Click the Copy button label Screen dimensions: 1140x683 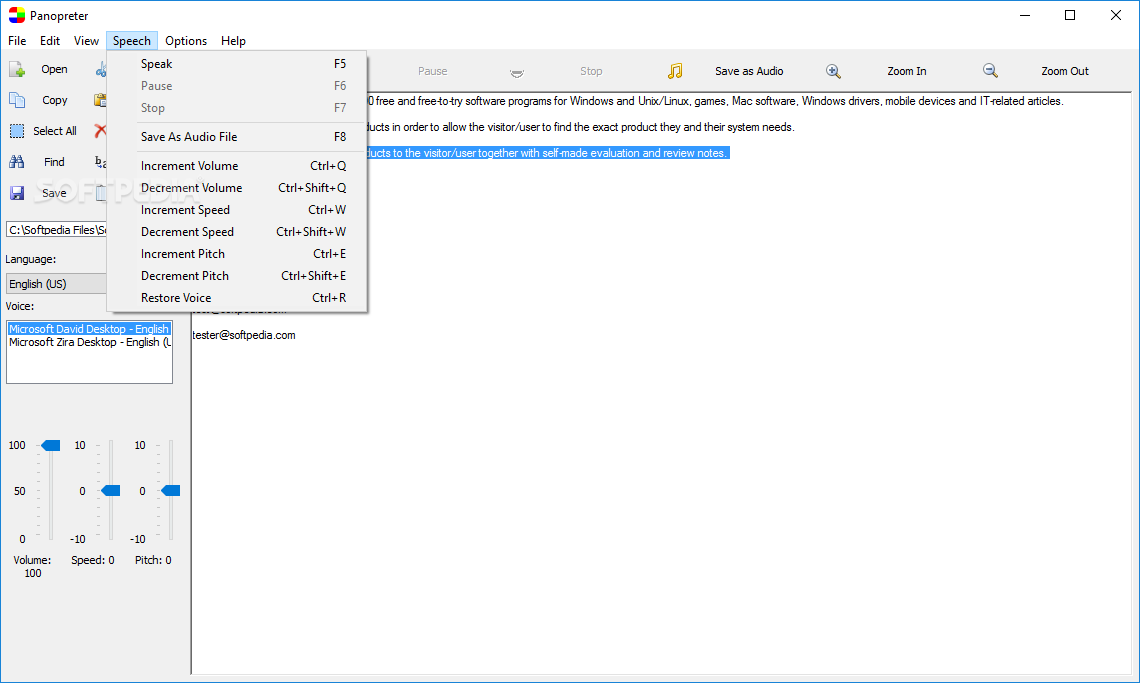click(x=55, y=100)
